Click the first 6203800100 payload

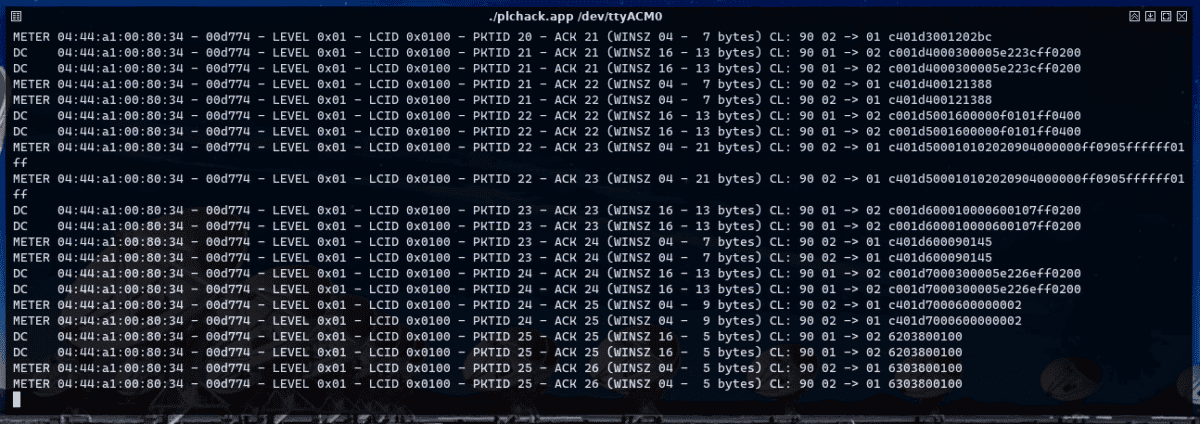click(x=925, y=338)
